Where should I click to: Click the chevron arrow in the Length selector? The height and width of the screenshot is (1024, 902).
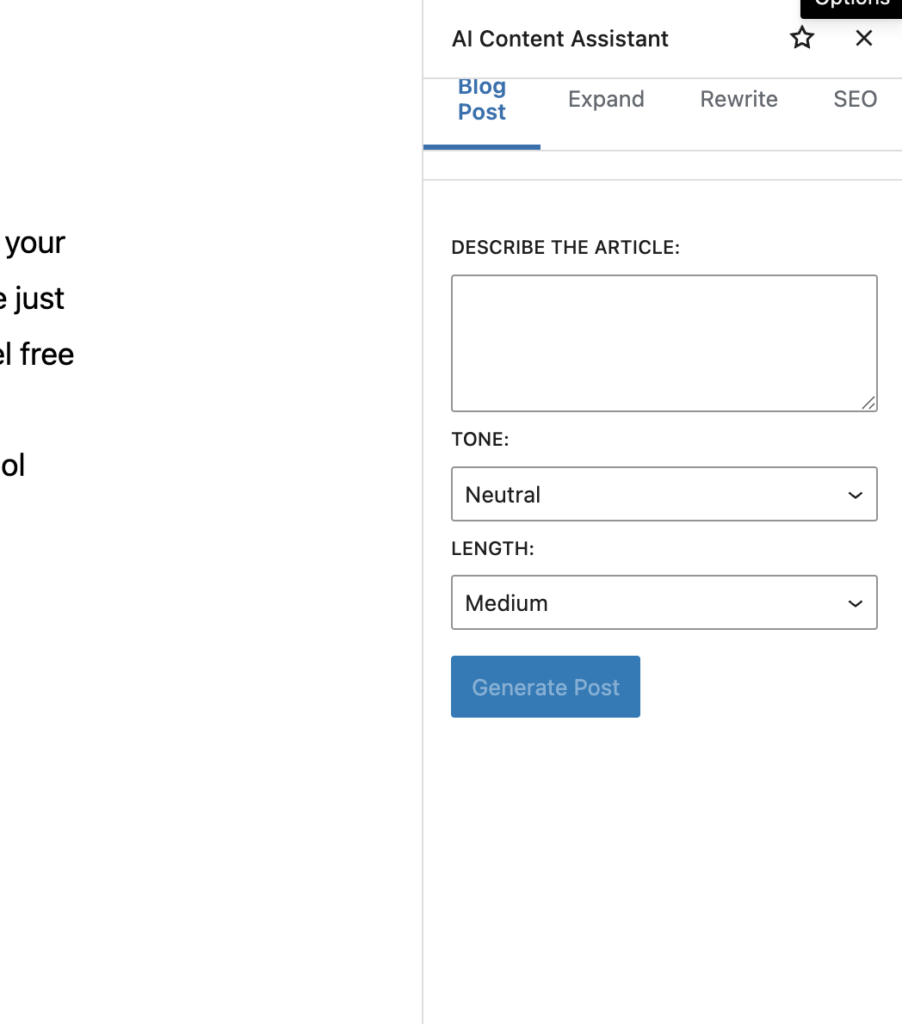855,603
